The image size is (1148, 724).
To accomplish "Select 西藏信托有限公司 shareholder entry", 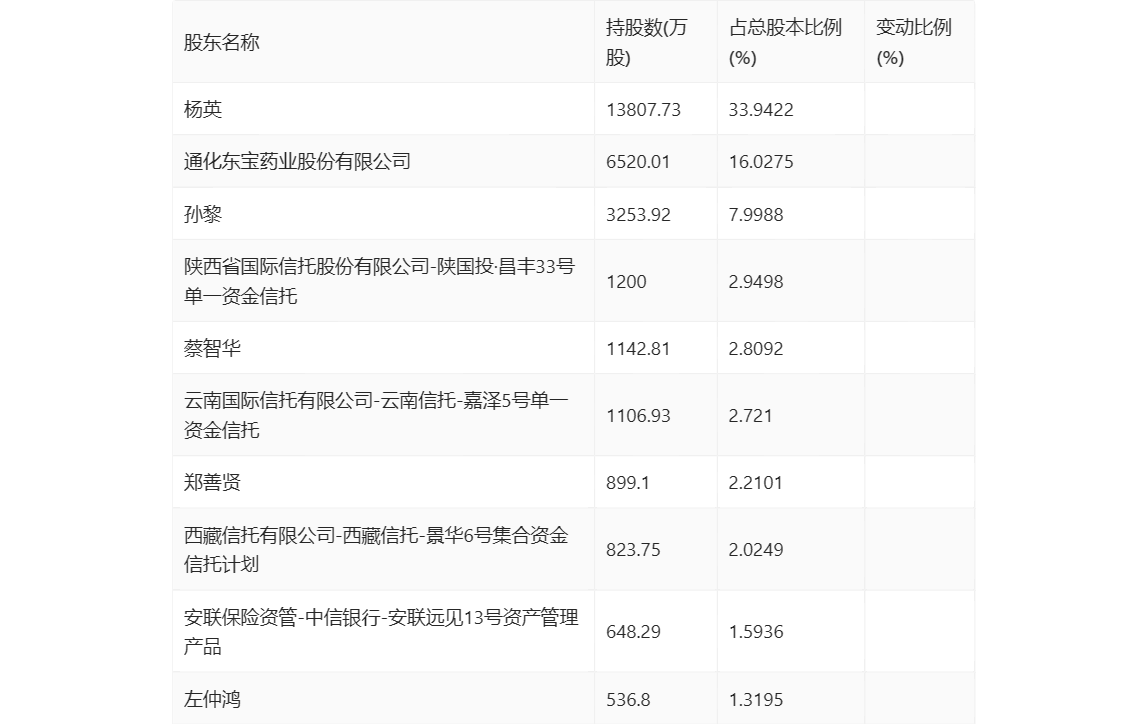I will click(x=376, y=550).
